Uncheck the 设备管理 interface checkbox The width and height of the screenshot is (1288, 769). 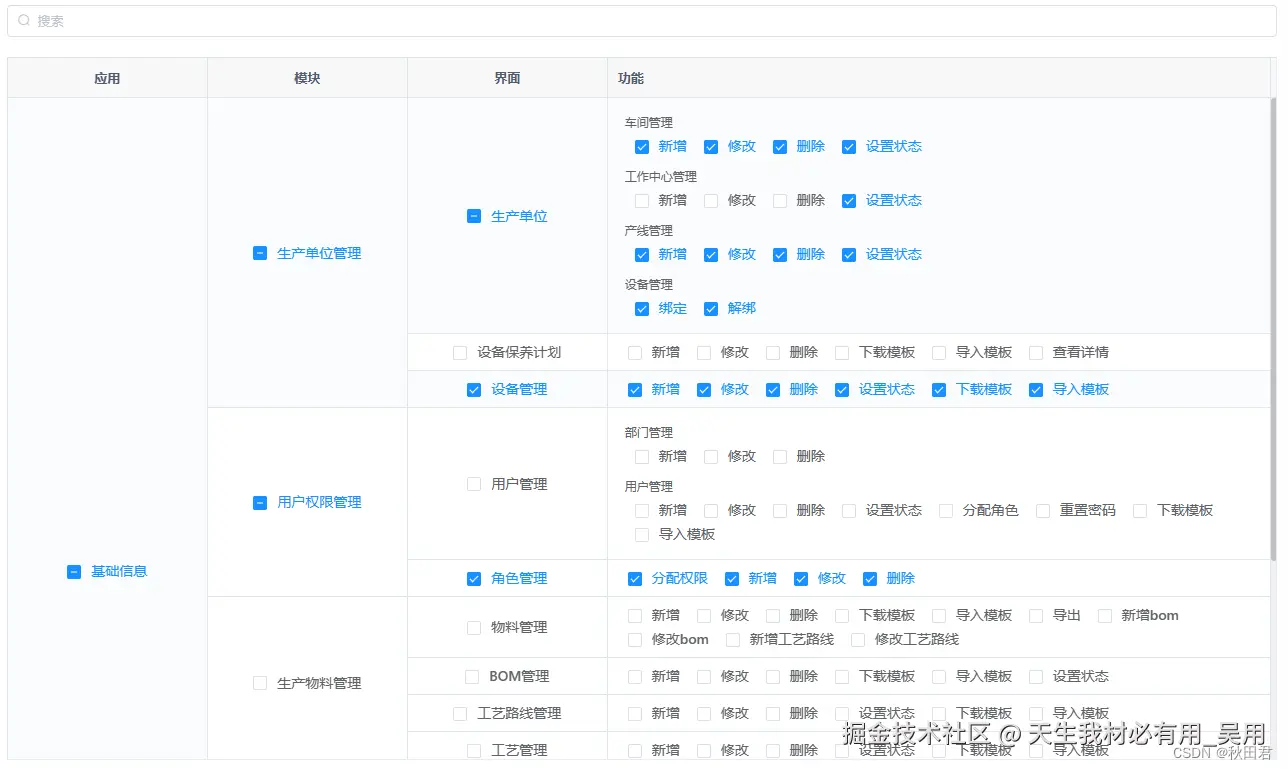pyautogui.click(x=473, y=389)
